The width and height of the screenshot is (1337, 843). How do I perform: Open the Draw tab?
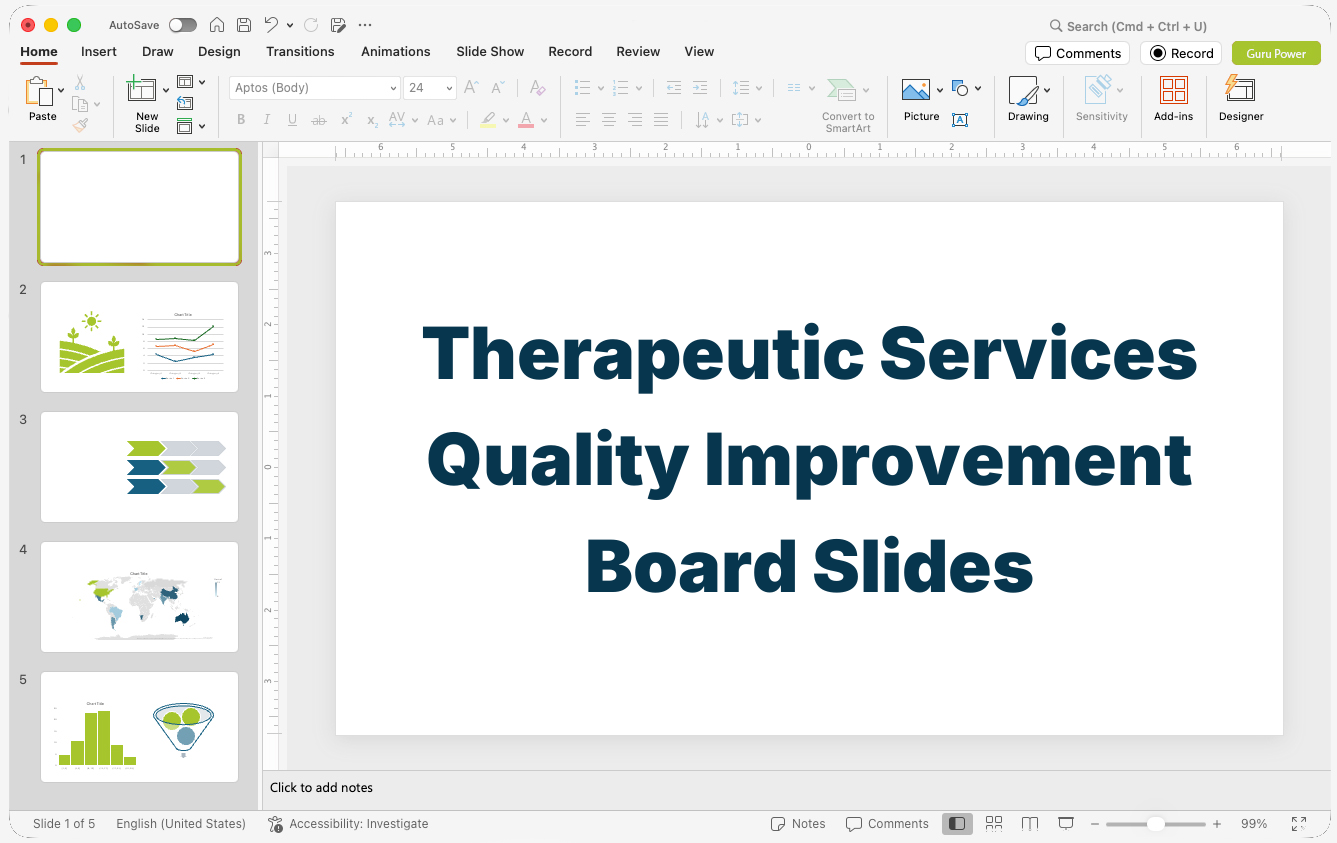point(158,51)
